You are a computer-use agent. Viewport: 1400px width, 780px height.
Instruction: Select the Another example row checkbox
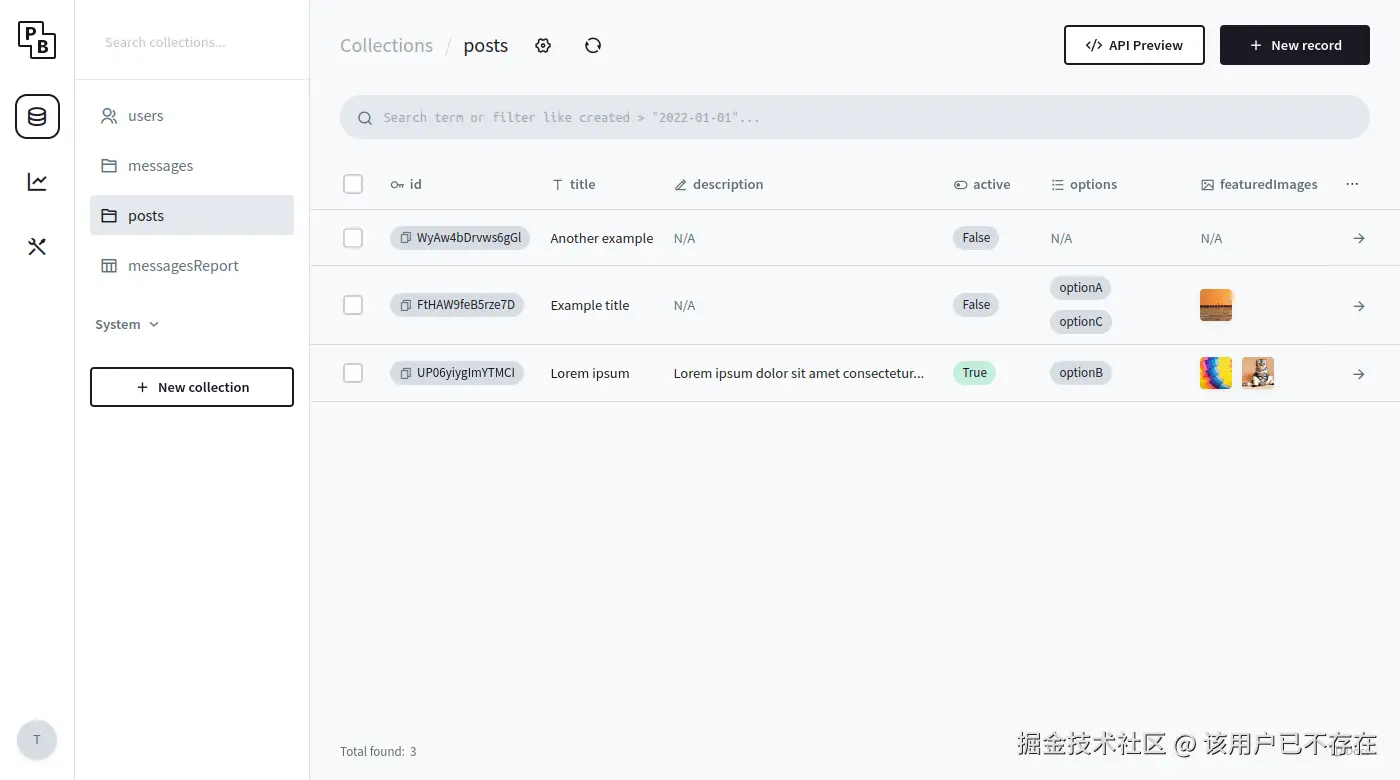coord(353,238)
